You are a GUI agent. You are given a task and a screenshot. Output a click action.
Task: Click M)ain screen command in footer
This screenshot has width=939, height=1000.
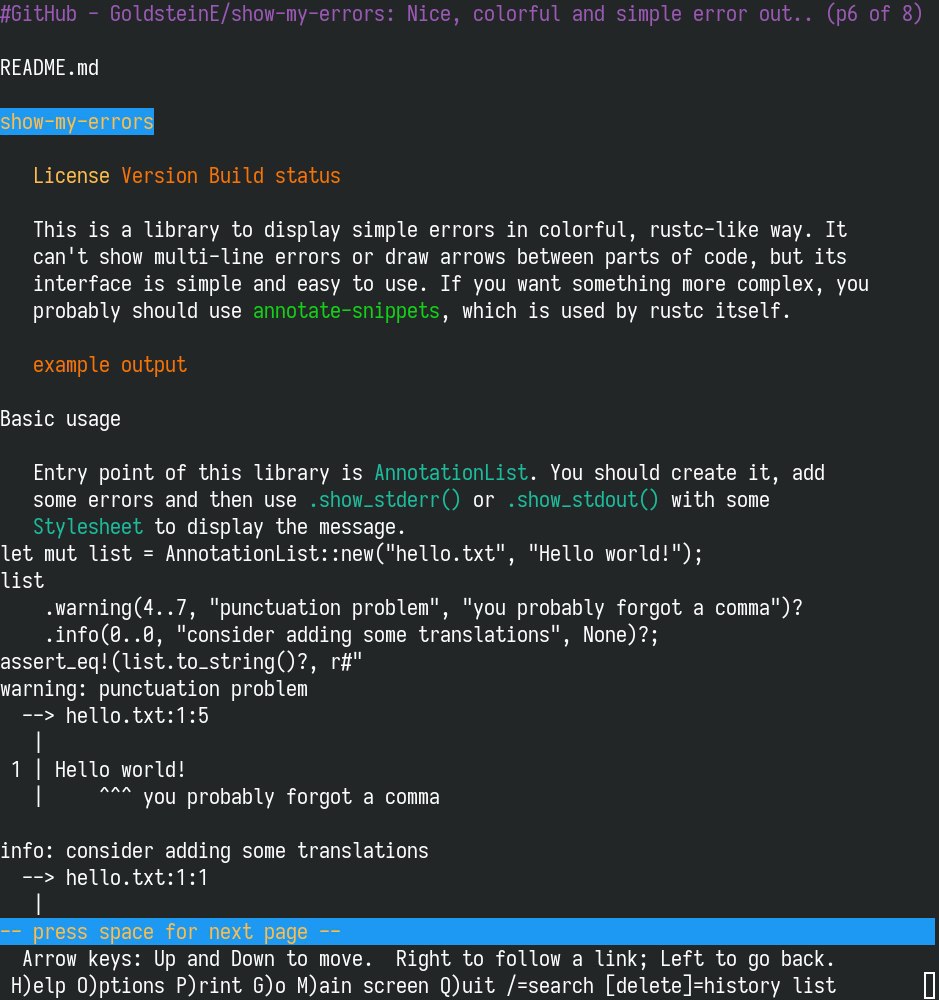[362, 986]
